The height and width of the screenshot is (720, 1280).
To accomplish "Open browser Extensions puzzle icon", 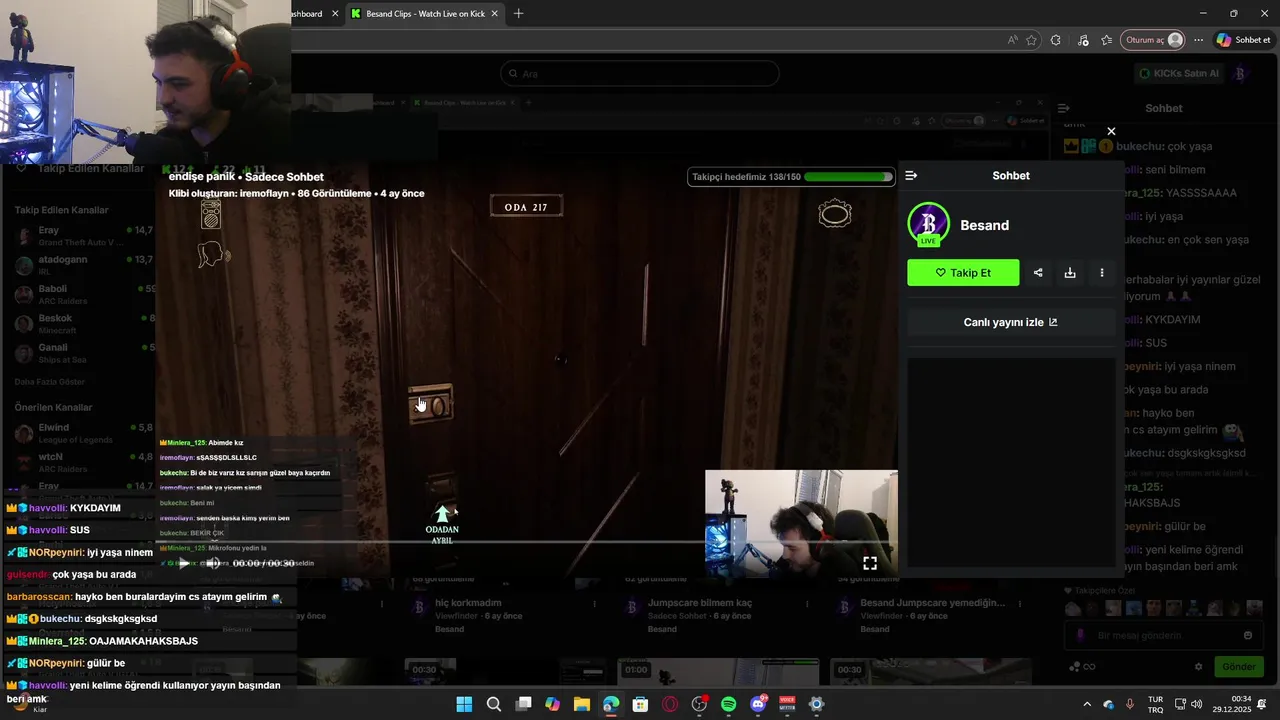I will pyautogui.click(x=1056, y=40).
